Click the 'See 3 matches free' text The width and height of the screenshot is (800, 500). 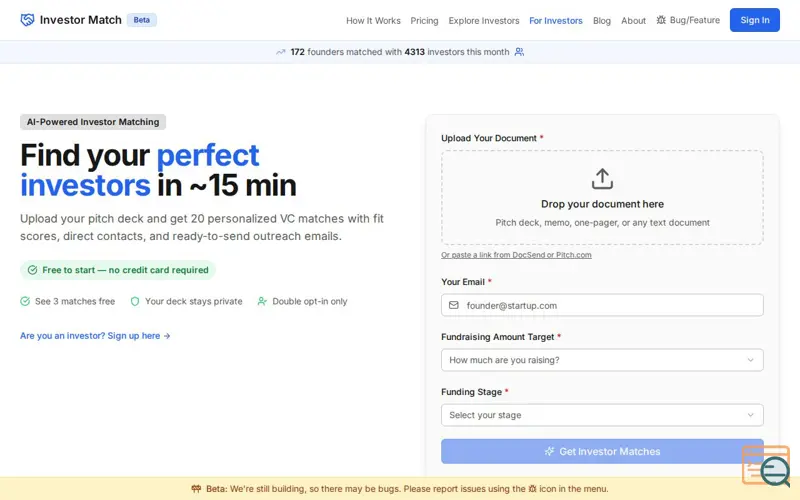[75, 302]
